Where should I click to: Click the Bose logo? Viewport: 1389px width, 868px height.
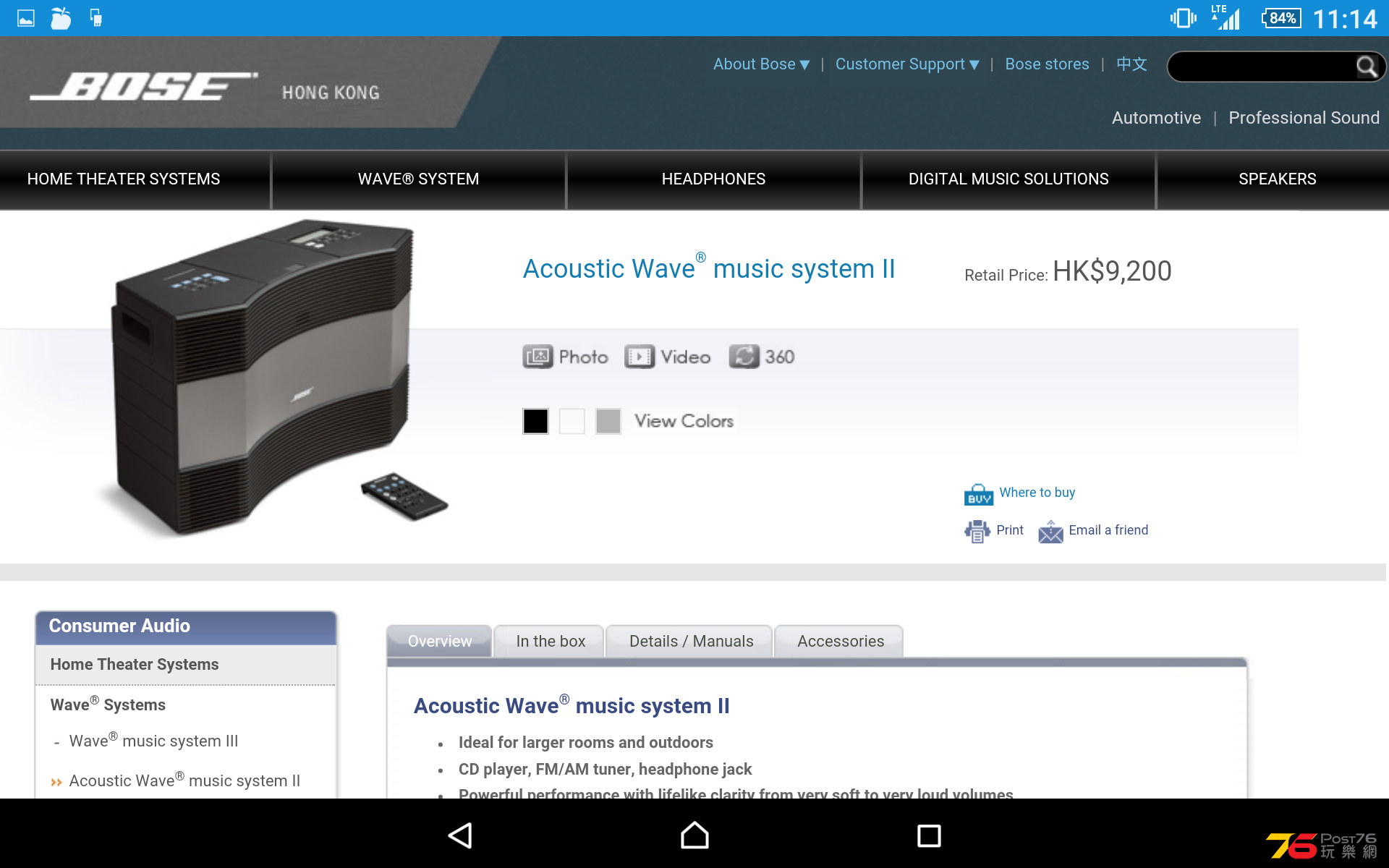tap(144, 86)
